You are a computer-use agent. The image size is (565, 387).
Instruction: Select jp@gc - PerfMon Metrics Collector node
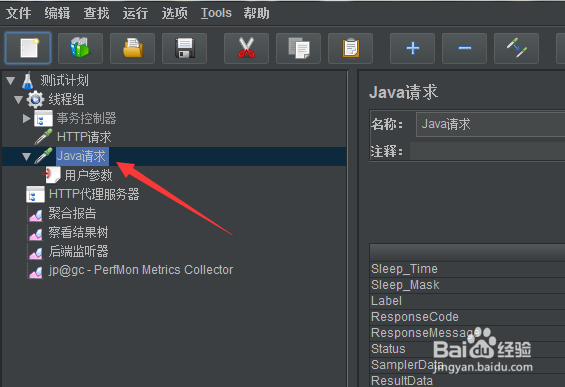click(x=141, y=270)
